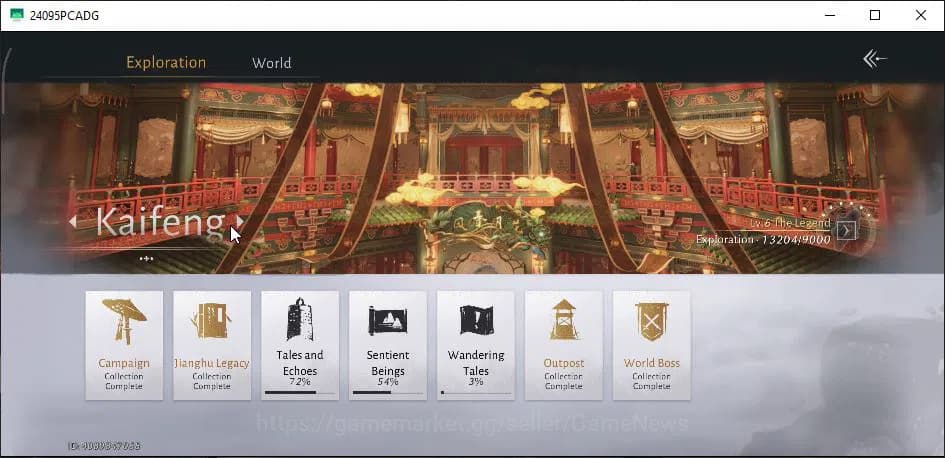Viewport: 945px width, 458px height.
Task: Click the Kaifeng region title
Action: 160,222
